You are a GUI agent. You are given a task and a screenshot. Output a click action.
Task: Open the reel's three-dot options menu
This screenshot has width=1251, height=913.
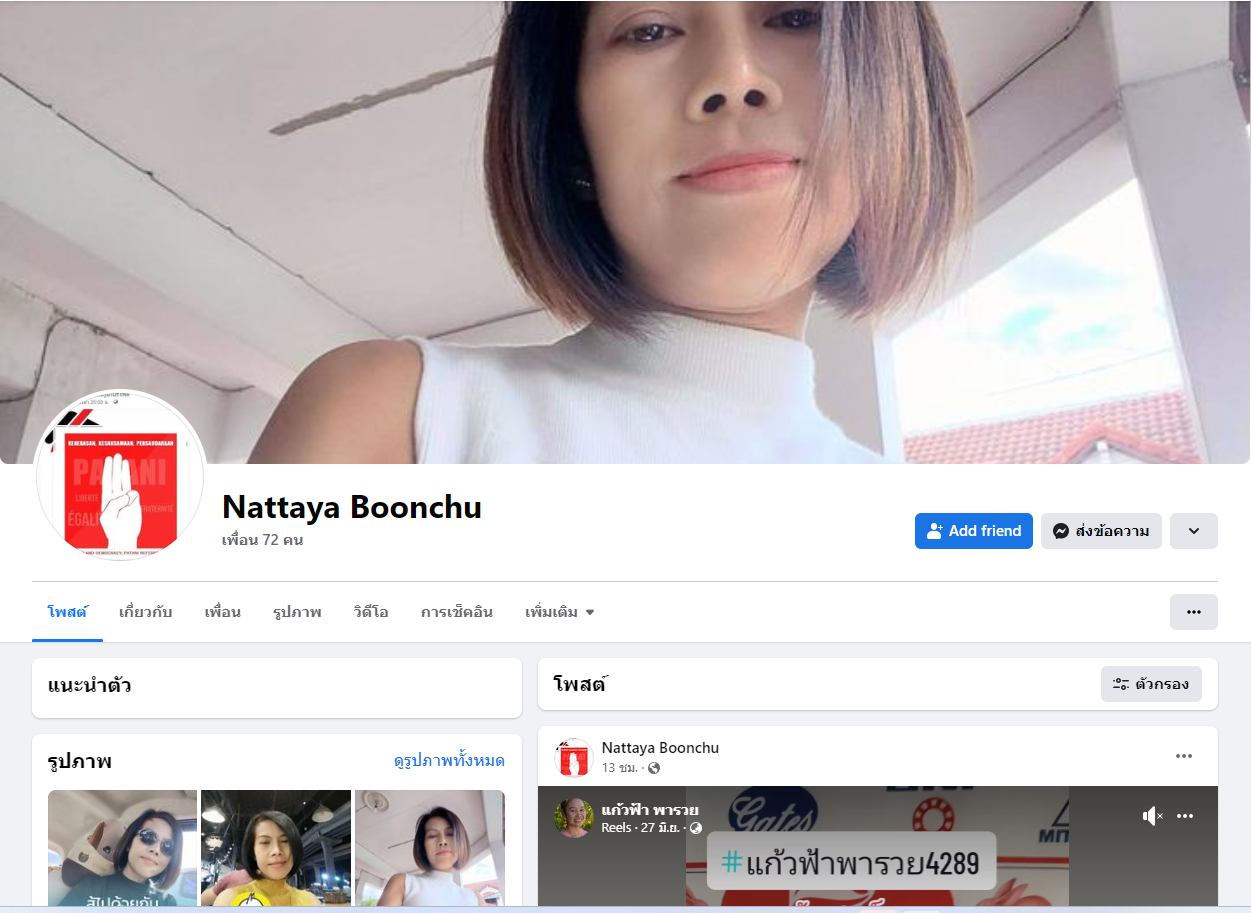click(x=1185, y=816)
